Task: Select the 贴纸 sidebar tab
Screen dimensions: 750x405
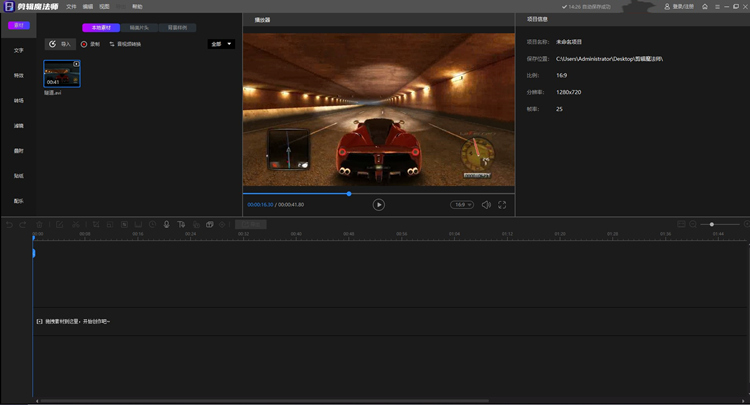Action: [19, 176]
